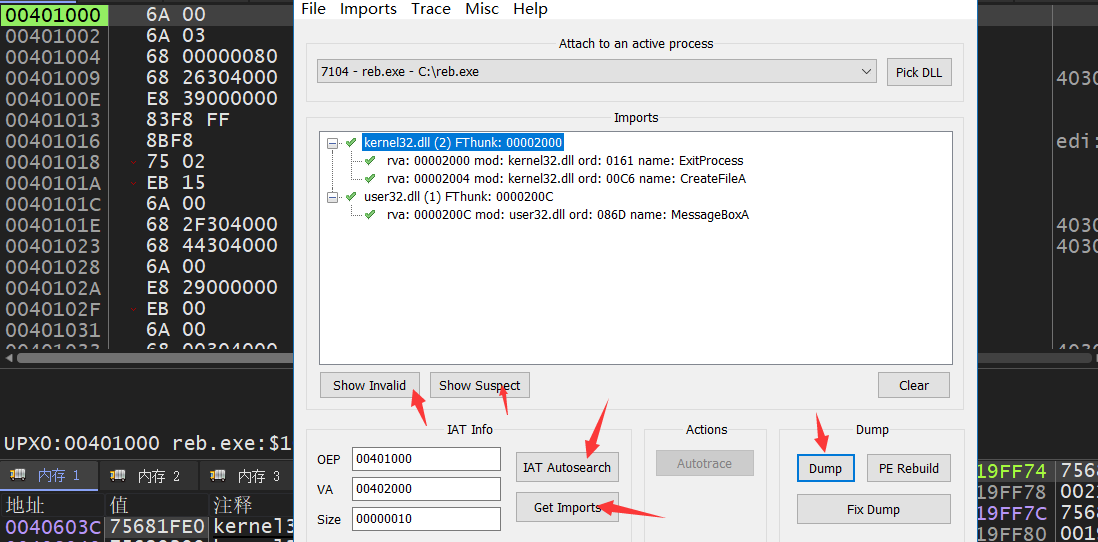Select memory address 0040603C in dump
Image resolution: width=1098 pixels, height=542 pixels.
coord(53,527)
